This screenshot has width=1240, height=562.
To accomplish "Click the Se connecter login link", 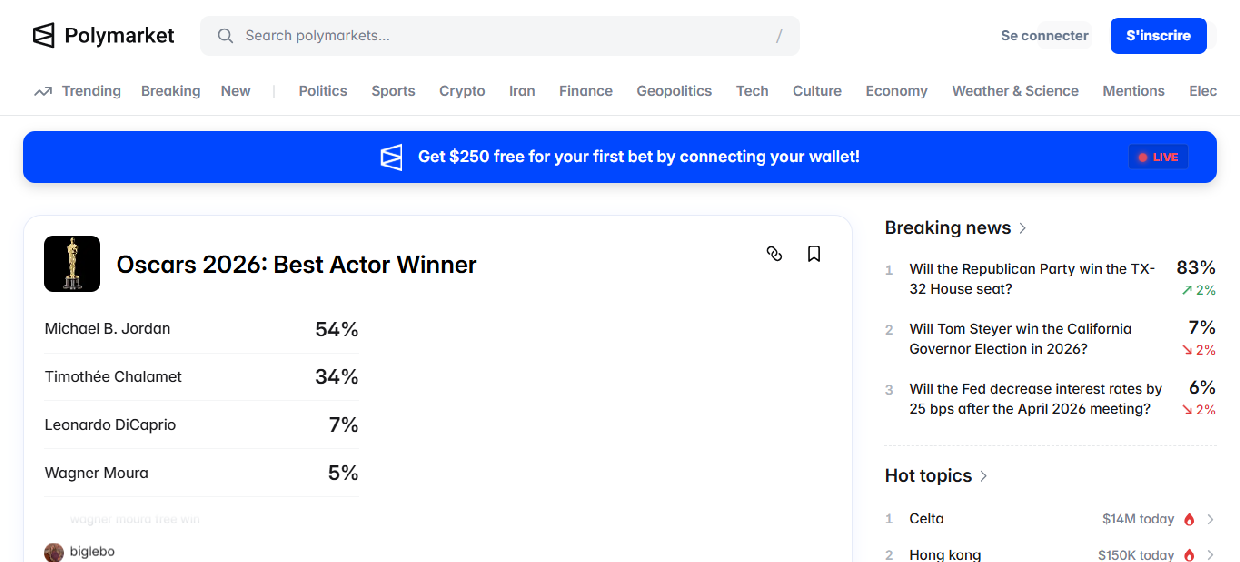I will point(1045,36).
